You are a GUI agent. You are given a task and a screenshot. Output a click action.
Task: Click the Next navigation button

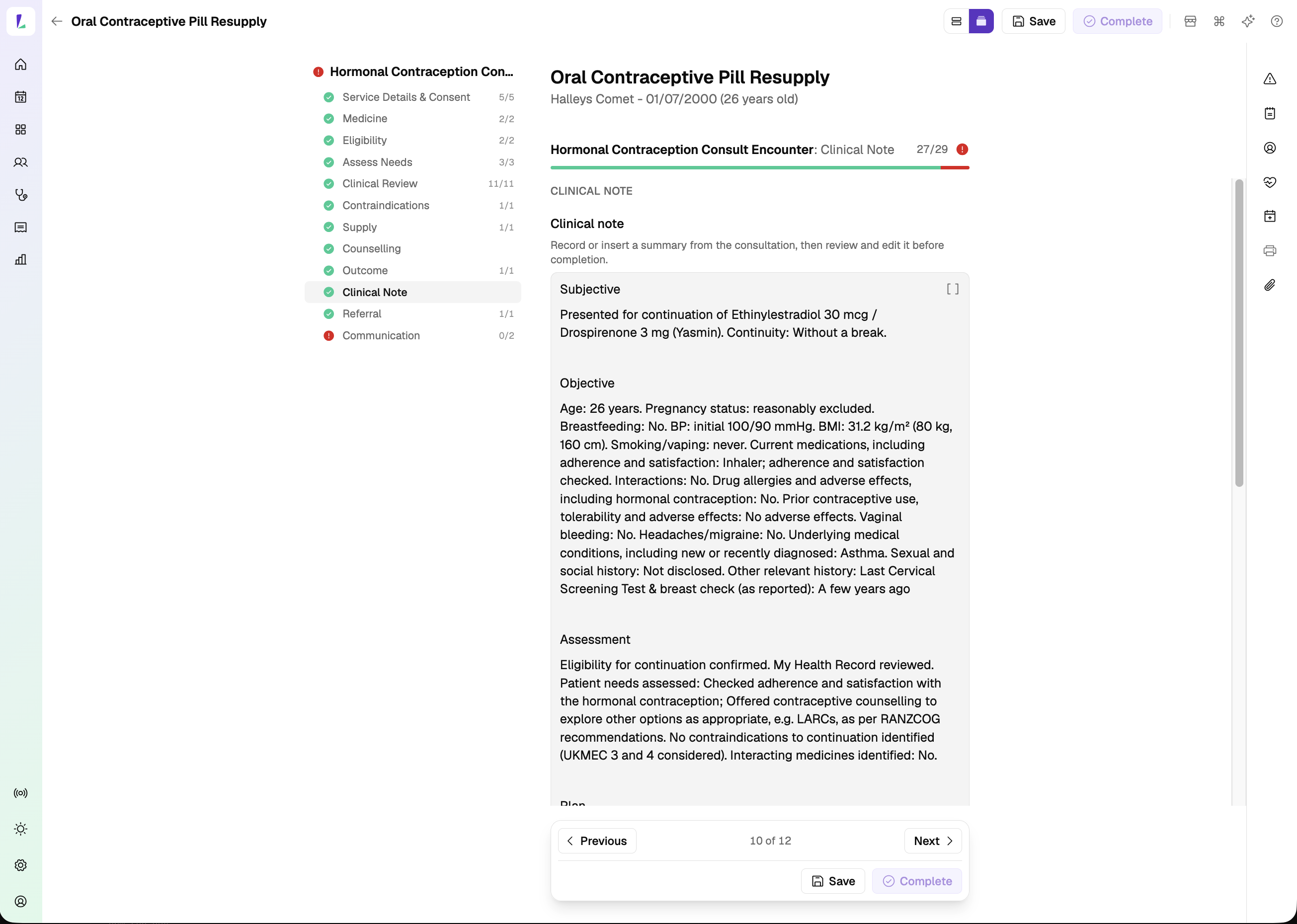pyautogui.click(x=933, y=841)
